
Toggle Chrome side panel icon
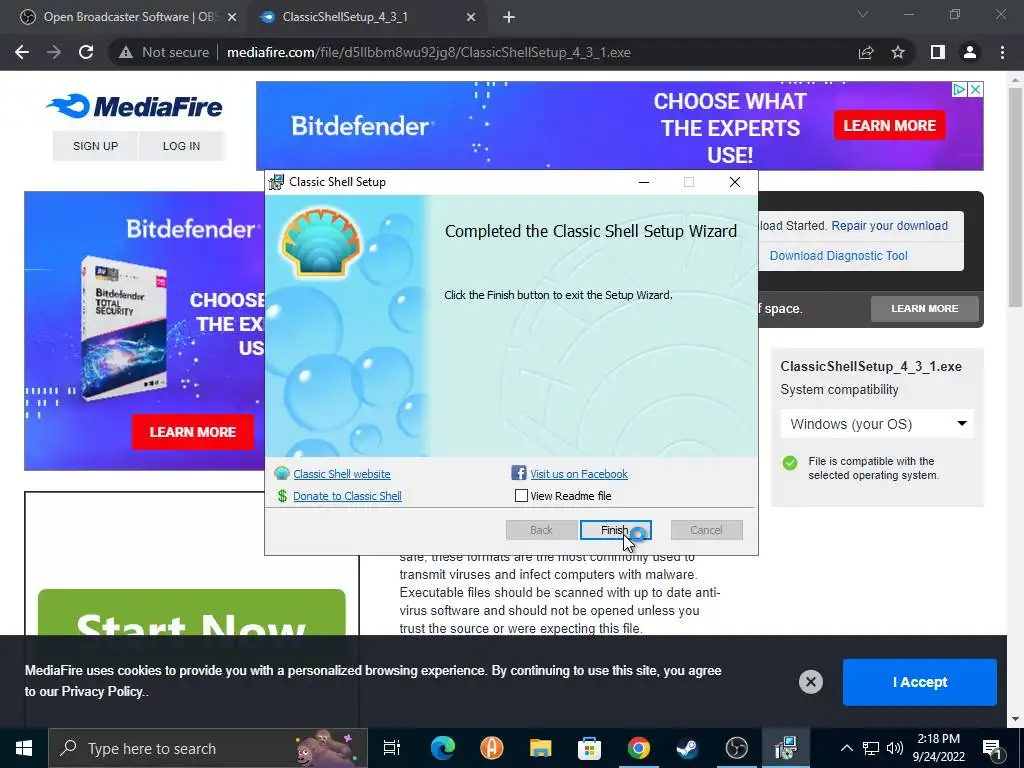coord(938,52)
